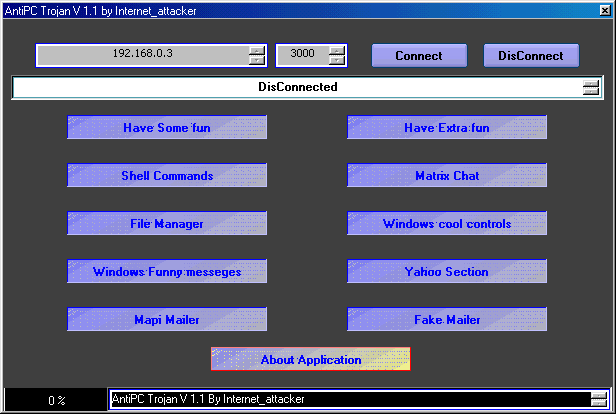
Task: Launch the Matrix Chat option
Action: (x=447, y=176)
